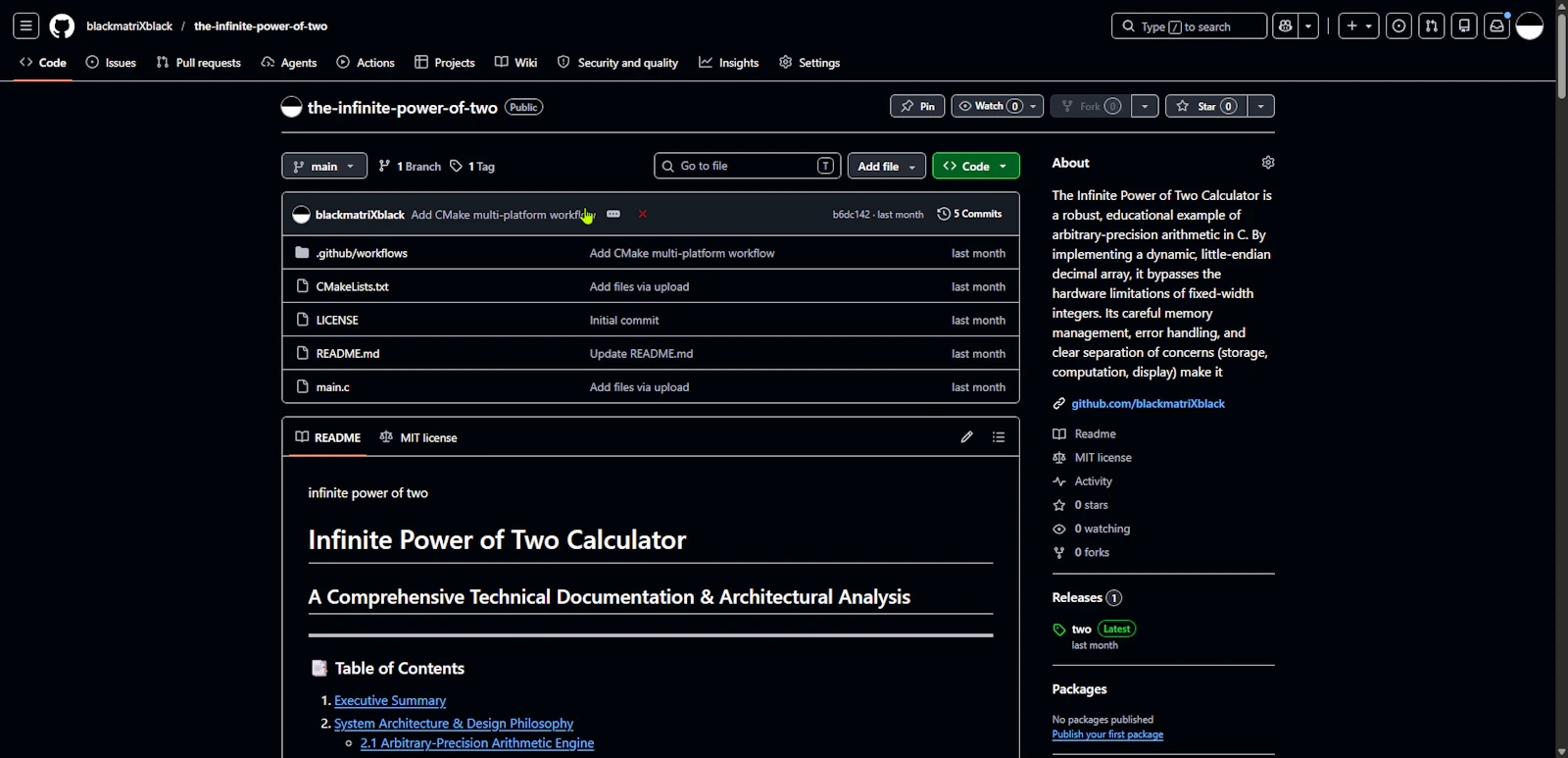Go to GitHub homepage via Octocat logo

(62, 26)
